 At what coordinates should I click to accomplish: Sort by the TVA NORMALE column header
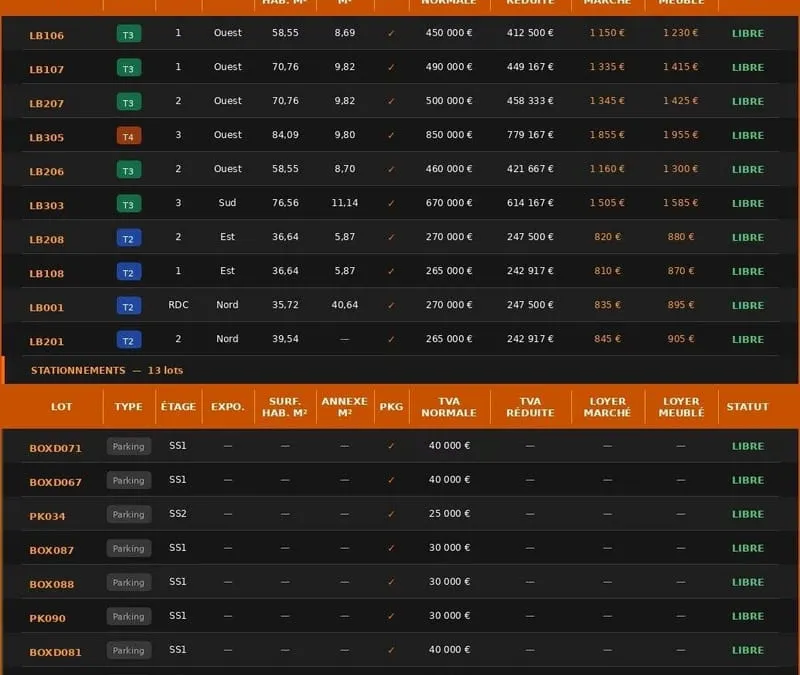(x=449, y=407)
